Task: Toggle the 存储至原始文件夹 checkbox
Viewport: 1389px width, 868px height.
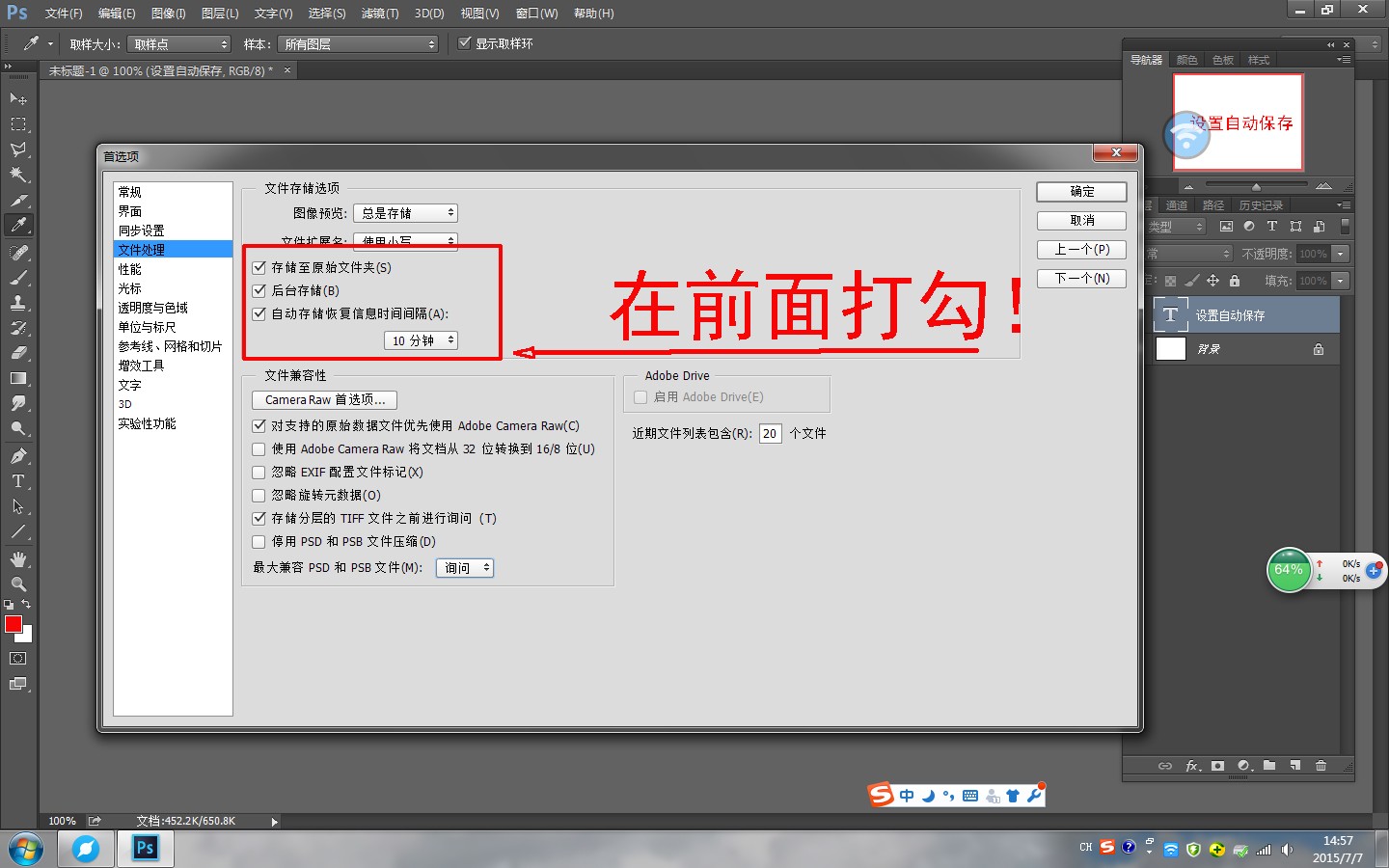Action: click(x=259, y=267)
